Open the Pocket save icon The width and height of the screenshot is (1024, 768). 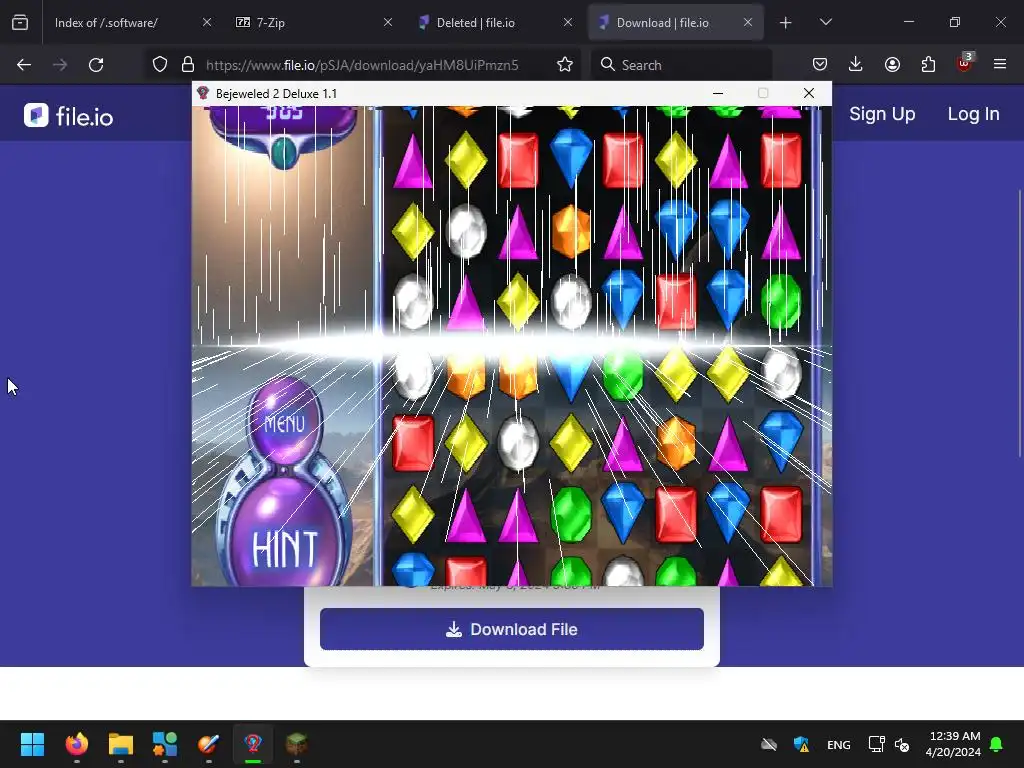[820, 65]
